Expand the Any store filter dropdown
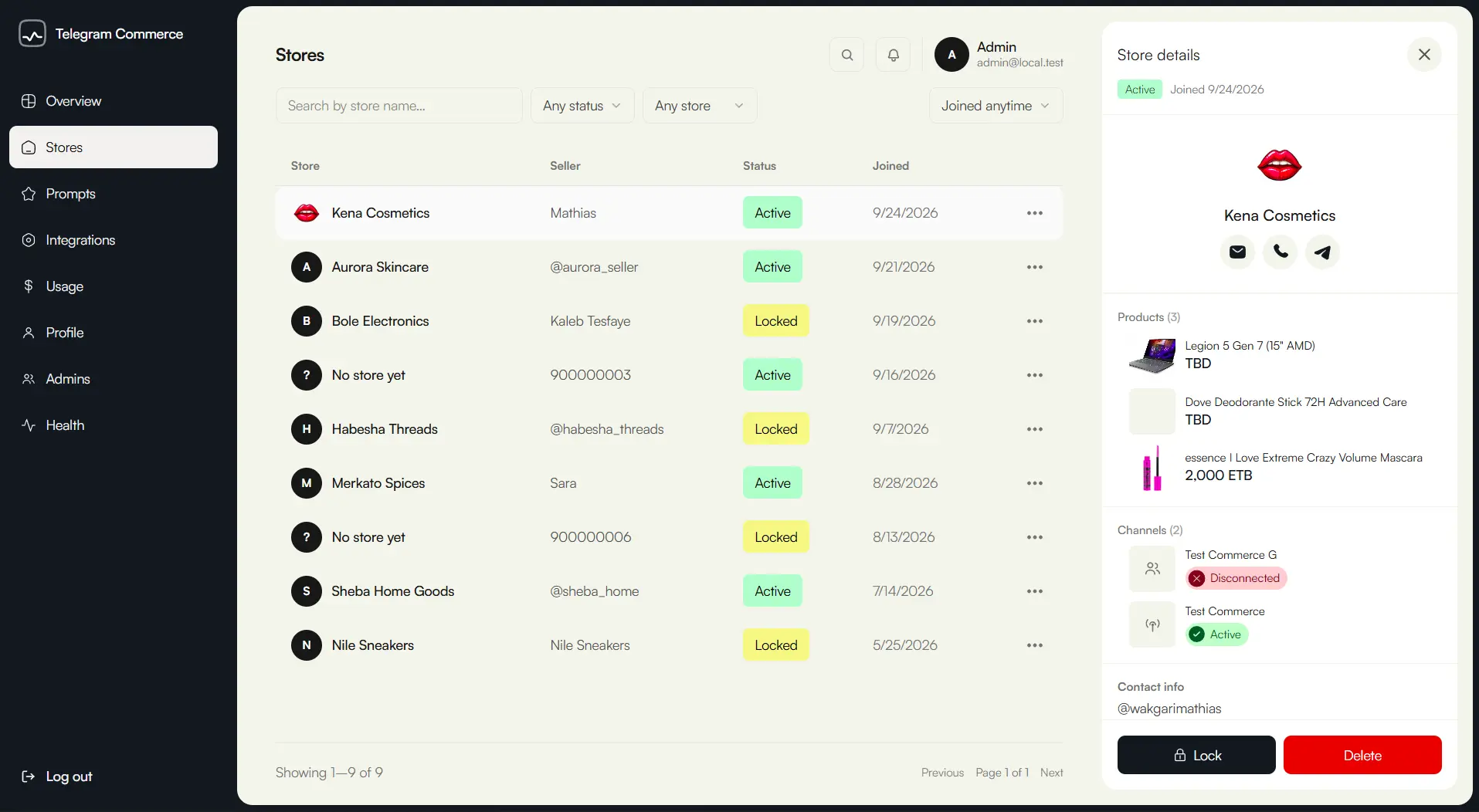This screenshot has width=1479, height=812. tap(700, 106)
